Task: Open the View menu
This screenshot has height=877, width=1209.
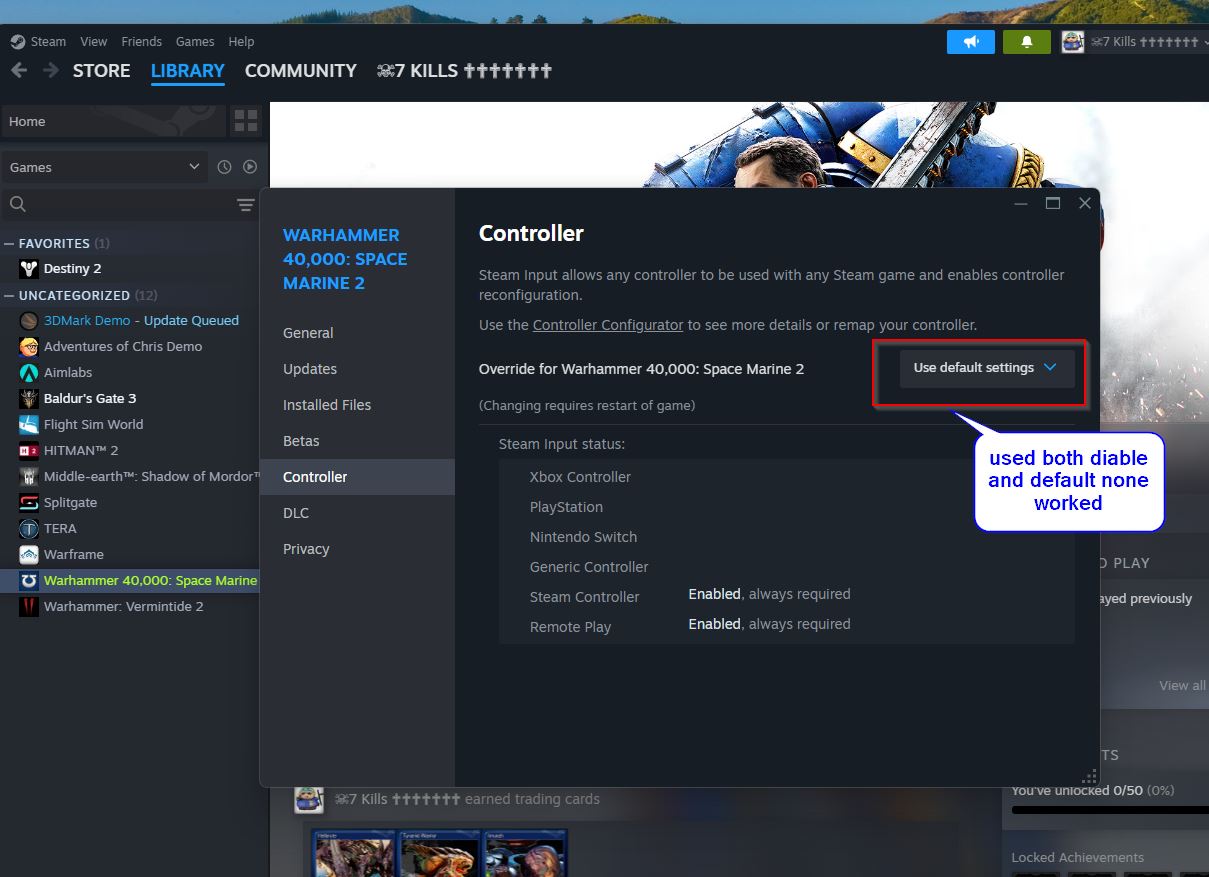Action: [x=94, y=42]
